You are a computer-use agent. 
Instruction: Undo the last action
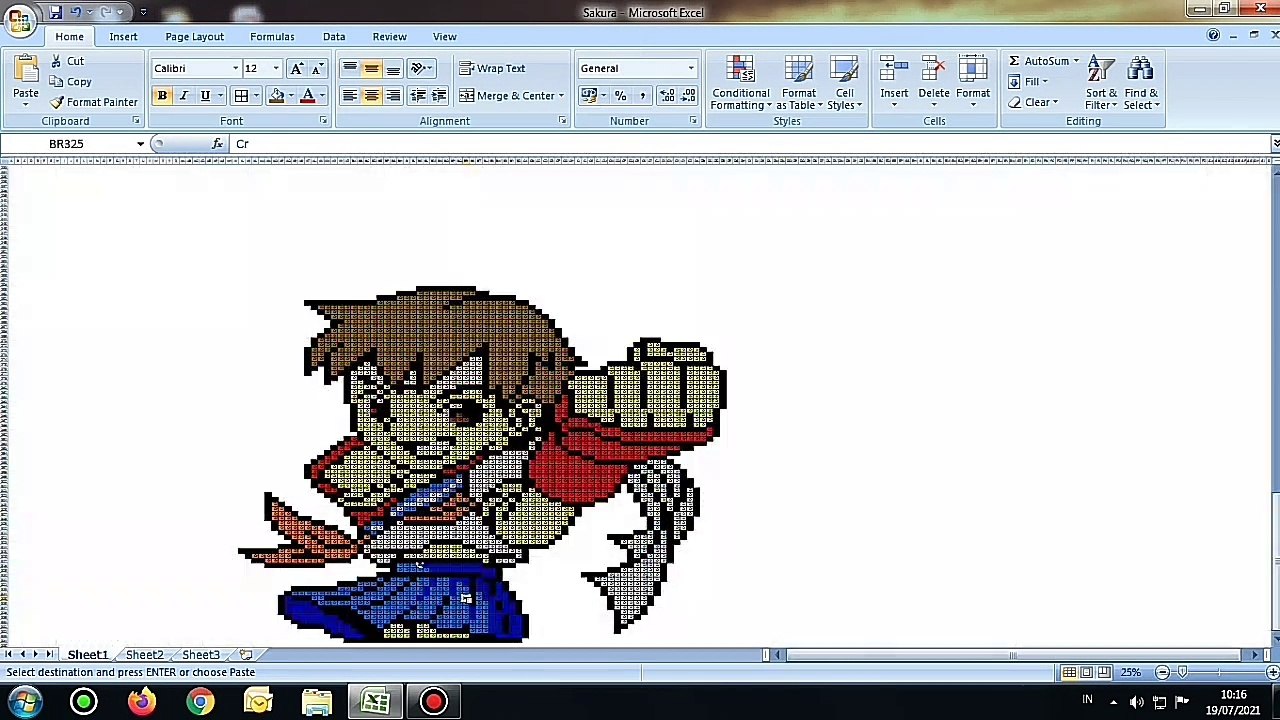pyautogui.click(x=76, y=12)
